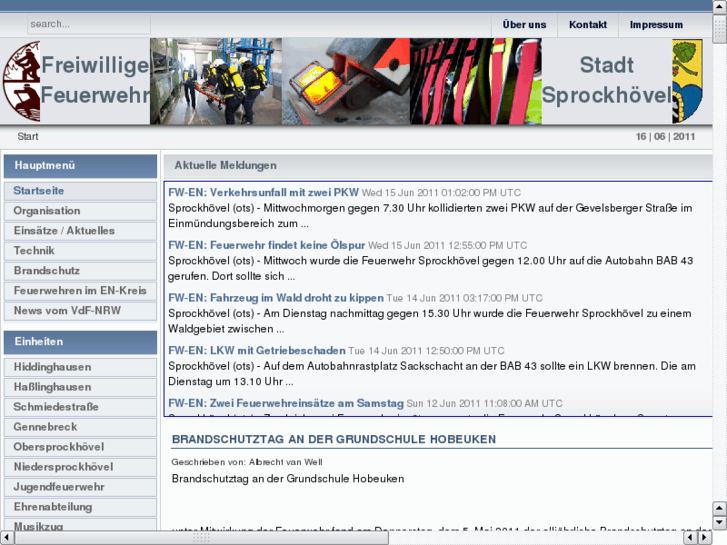727x545 pixels.
Task: Open news: Fahrzeug im Wald droht zu kippen
Action: (x=276, y=298)
